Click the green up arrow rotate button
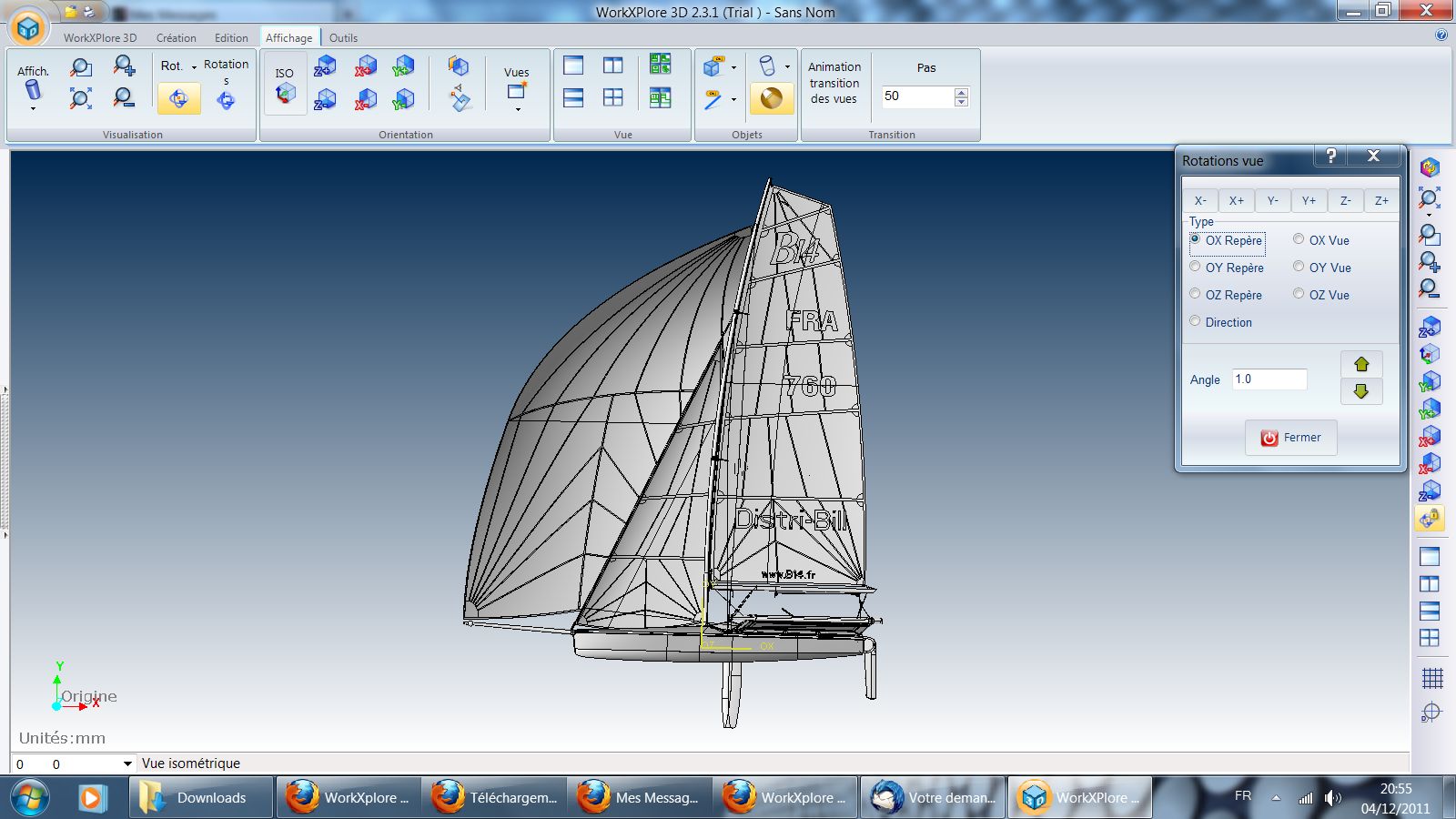 (x=1361, y=364)
